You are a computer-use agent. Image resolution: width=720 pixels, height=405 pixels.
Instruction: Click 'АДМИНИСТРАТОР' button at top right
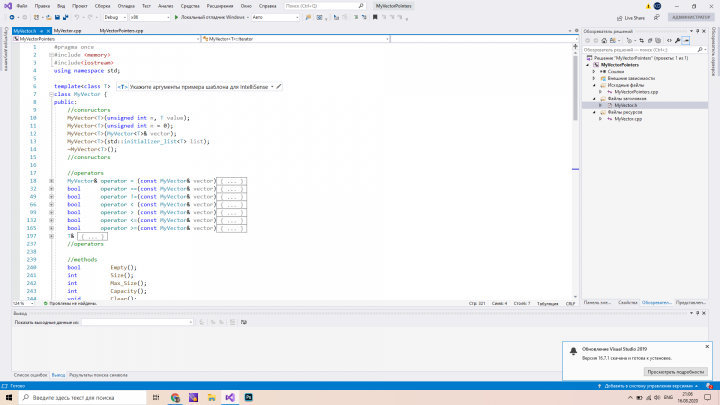[691, 17]
